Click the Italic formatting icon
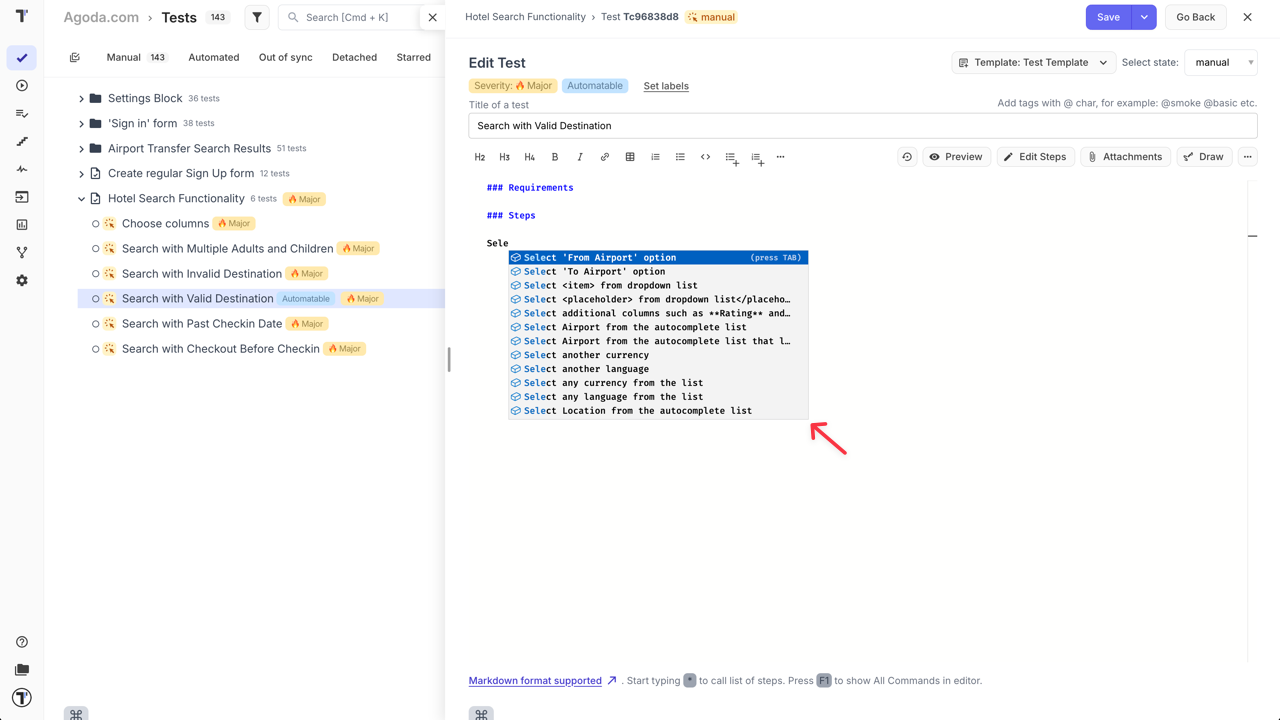 click(580, 157)
